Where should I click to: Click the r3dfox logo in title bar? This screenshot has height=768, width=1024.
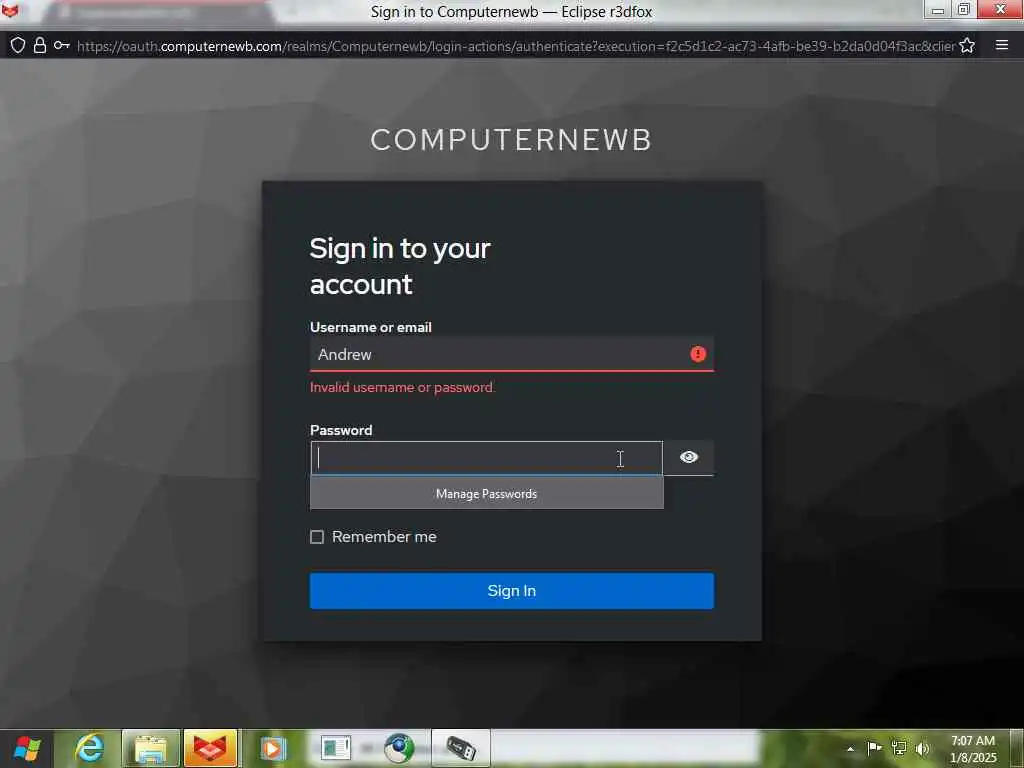[10, 9]
